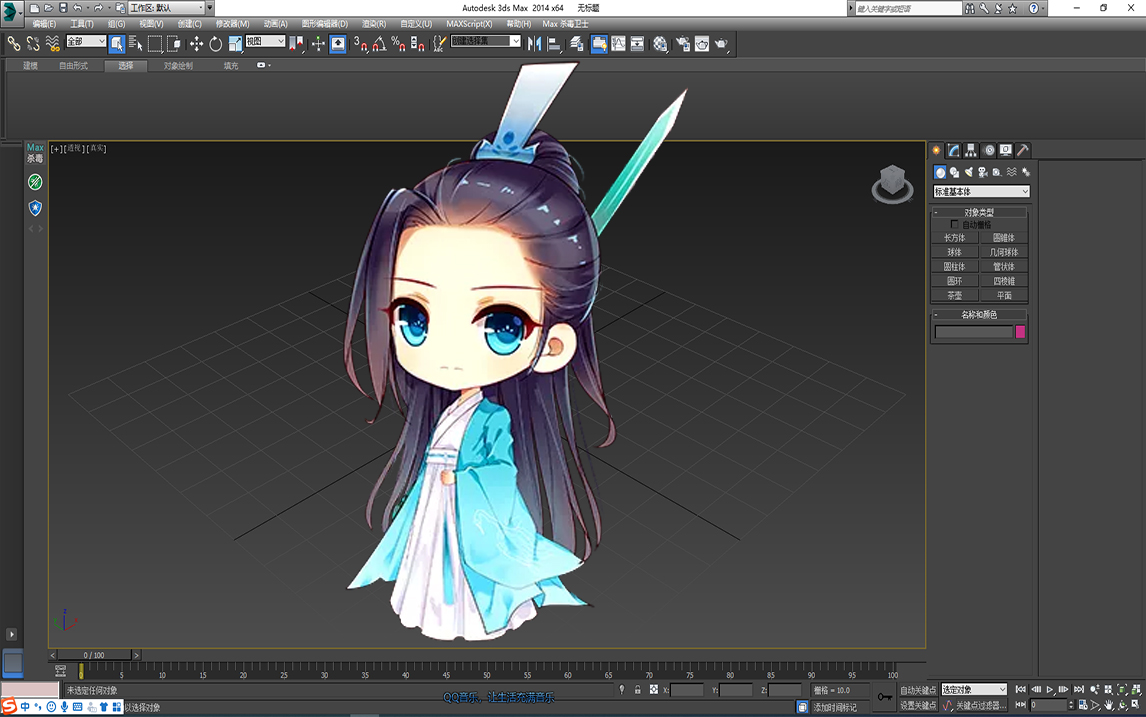Image resolution: width=1146 pixels, height=717 pixels.
Task: Open the 工具(T) menu
Action: pos(82,24)
